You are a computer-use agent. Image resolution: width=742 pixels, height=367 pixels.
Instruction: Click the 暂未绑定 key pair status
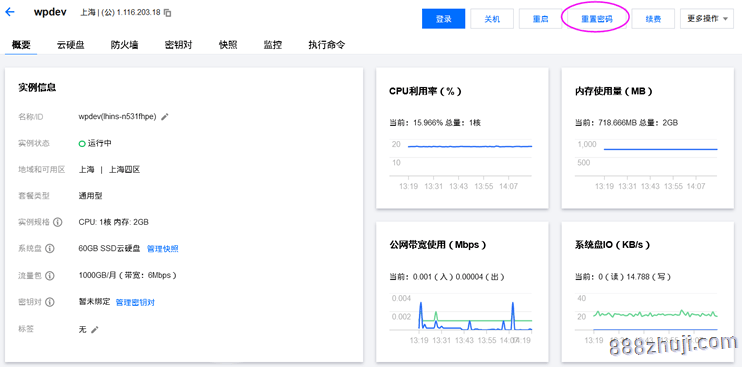tap(94, 302)
